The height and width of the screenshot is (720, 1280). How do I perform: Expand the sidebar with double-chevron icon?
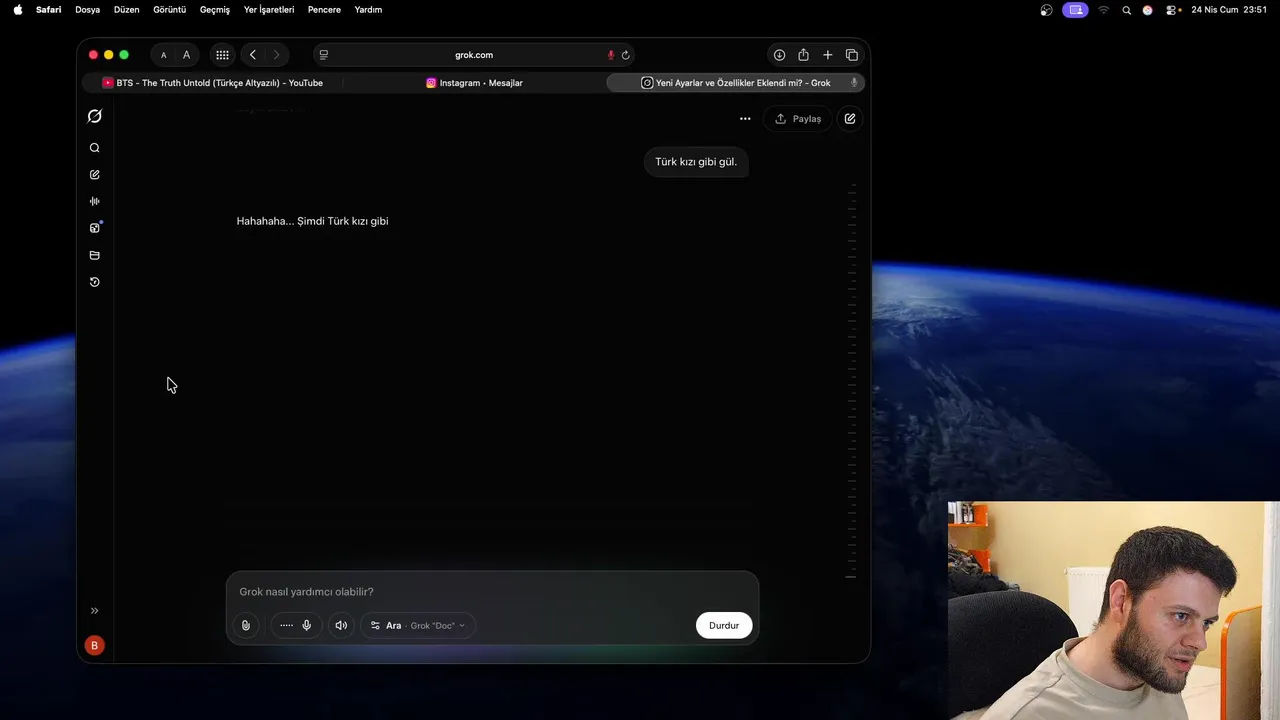[94, 611]
